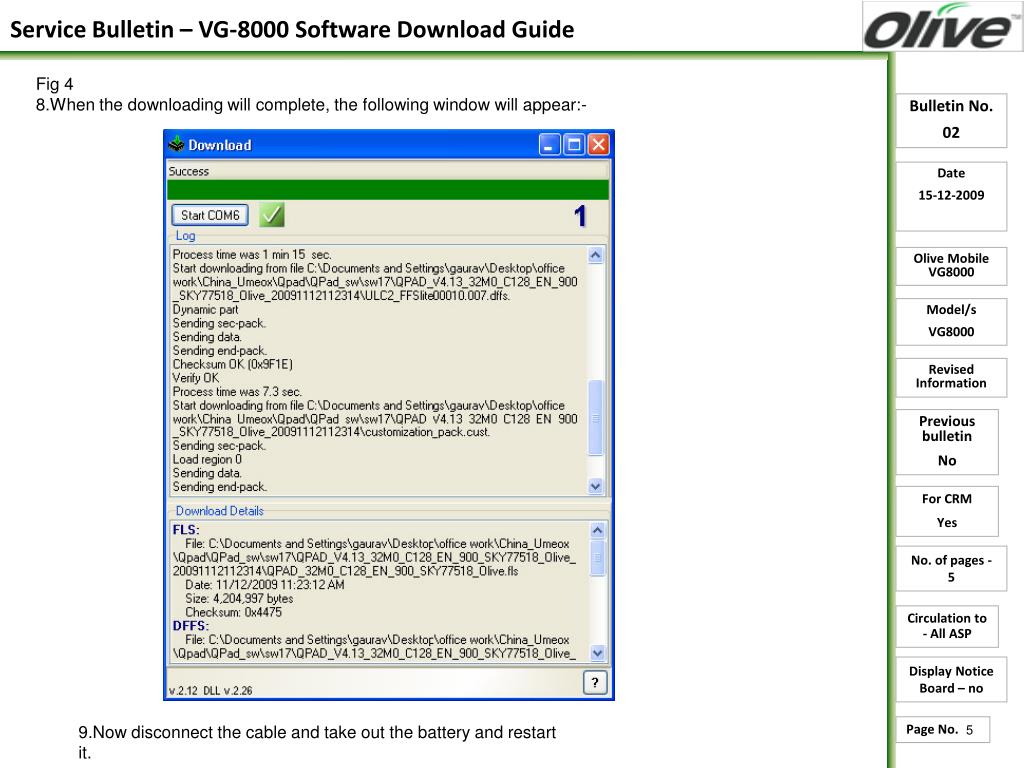Viewport: 1024px width, 768px height.
Task: Select 'Checksum: 0x4475' text
Action: point(234,612)
